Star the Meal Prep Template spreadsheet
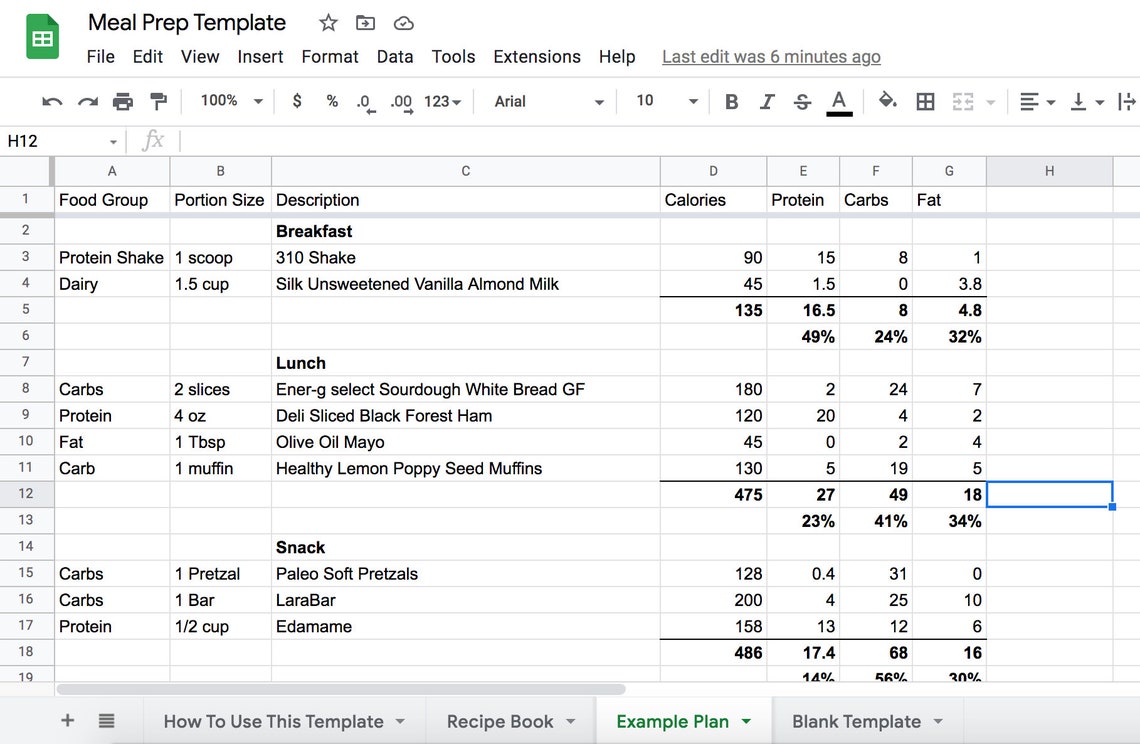The height and width of the screenshot is (744, 1140). [x=328, y=22]
